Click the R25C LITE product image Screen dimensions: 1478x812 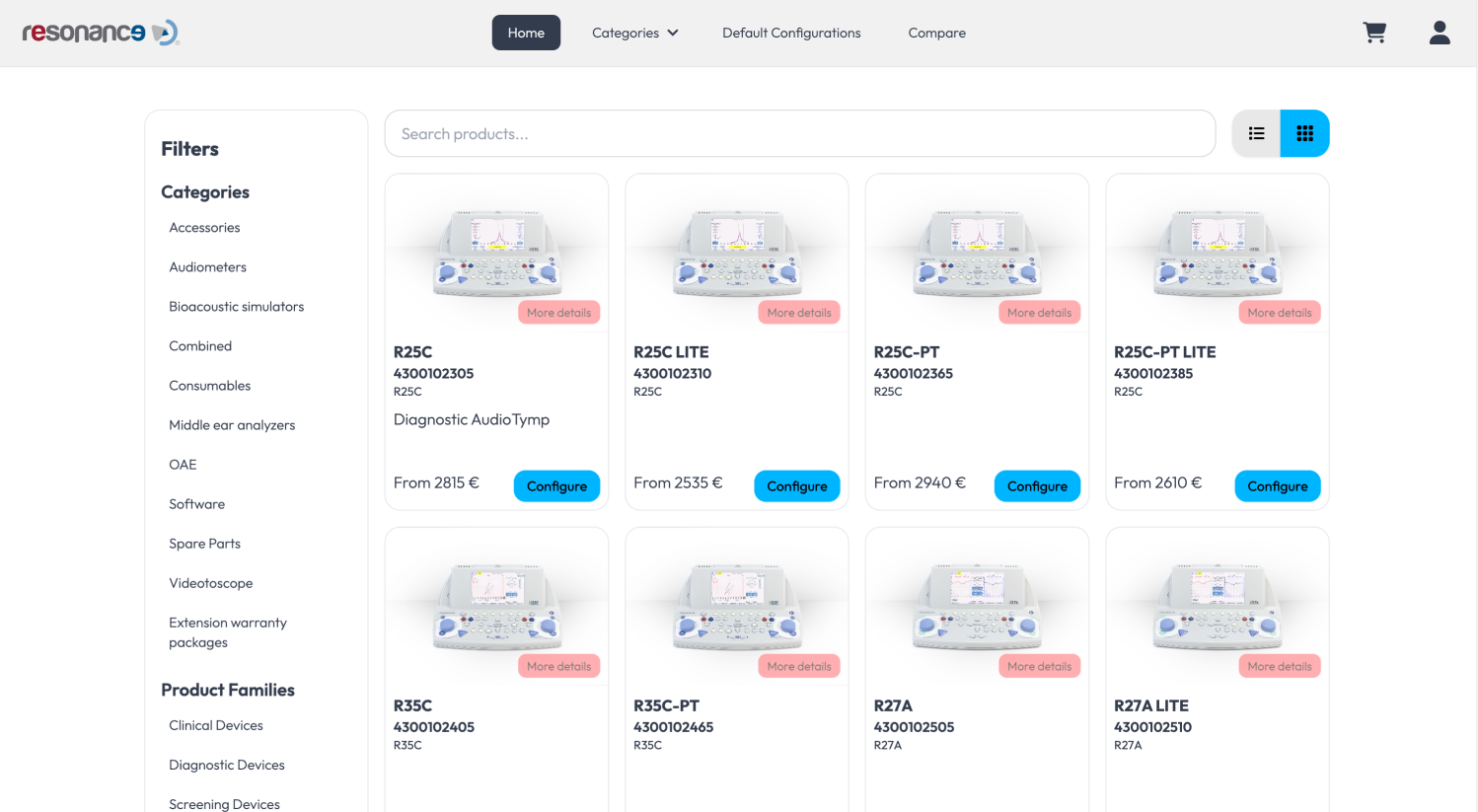pyautogui.click(x=737, y=254)
